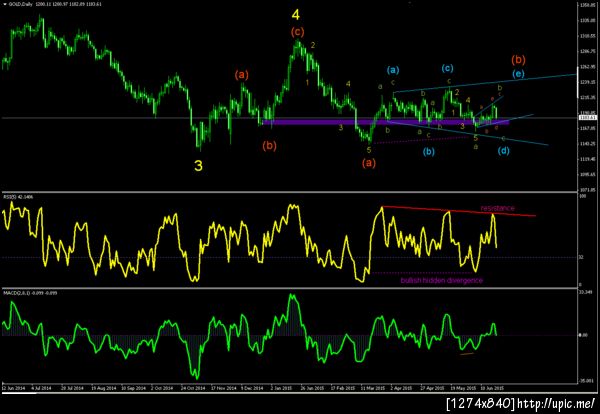Click the blue (e) wave label
The image size is (600, 414).
(x=518, y=73)
